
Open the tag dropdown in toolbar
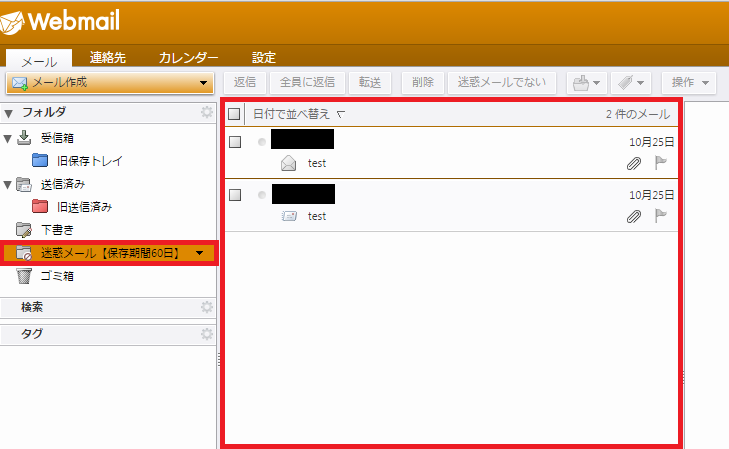pos(628,82)
